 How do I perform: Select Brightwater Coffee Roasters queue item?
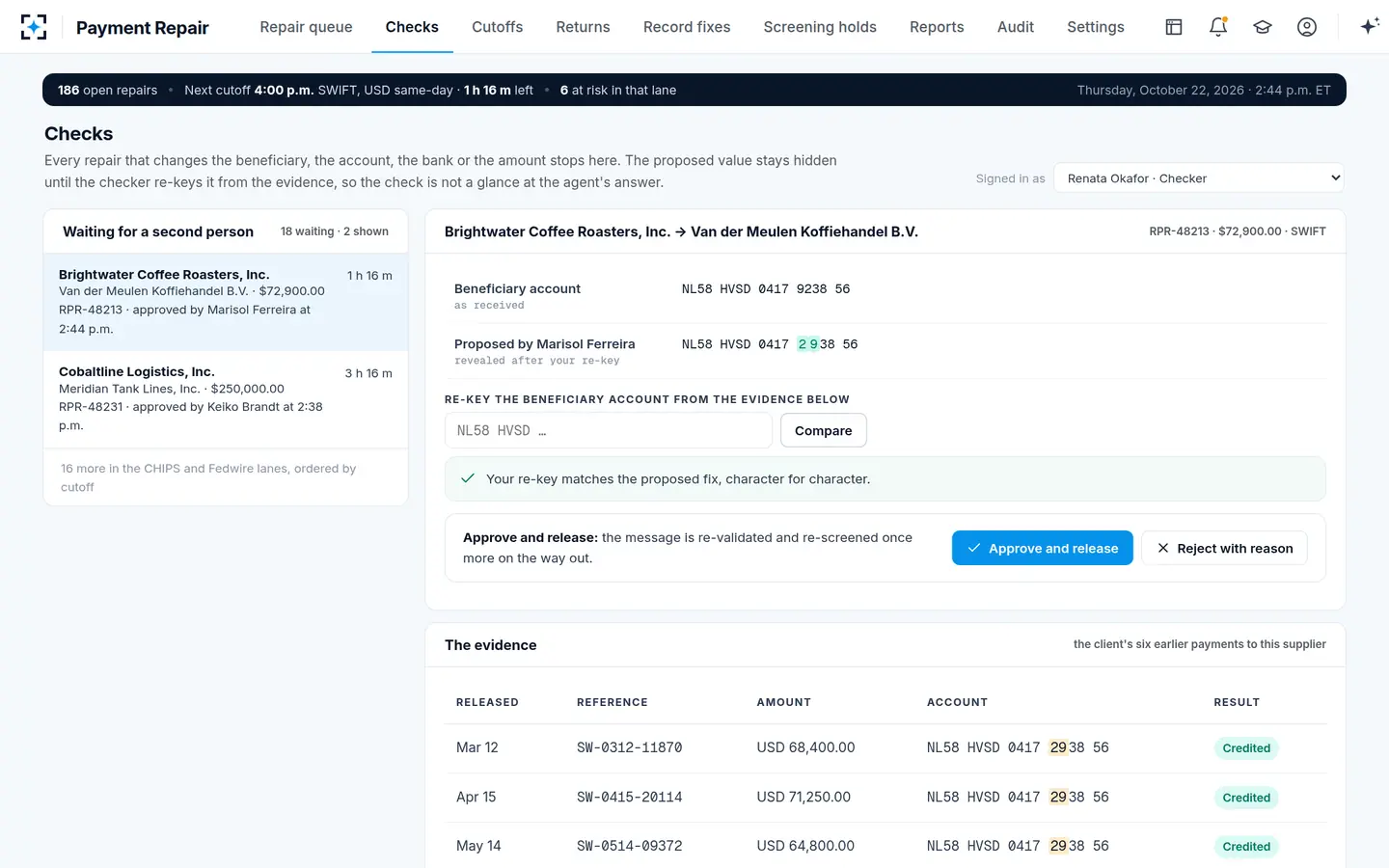(x=226, y=302)
